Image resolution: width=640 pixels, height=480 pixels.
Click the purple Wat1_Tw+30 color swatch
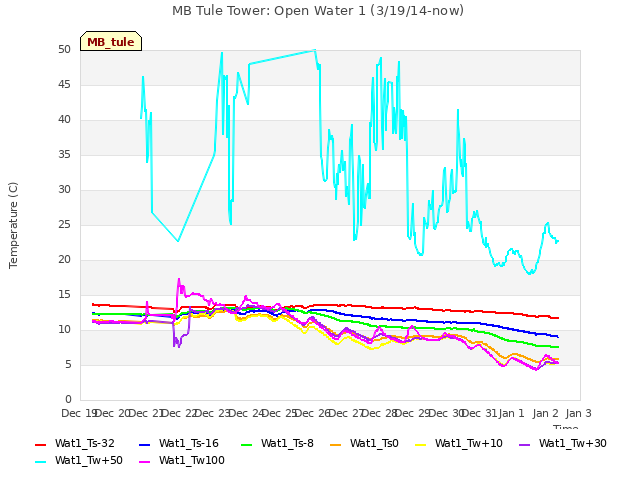pyautogui.click(x=524, y=444)
